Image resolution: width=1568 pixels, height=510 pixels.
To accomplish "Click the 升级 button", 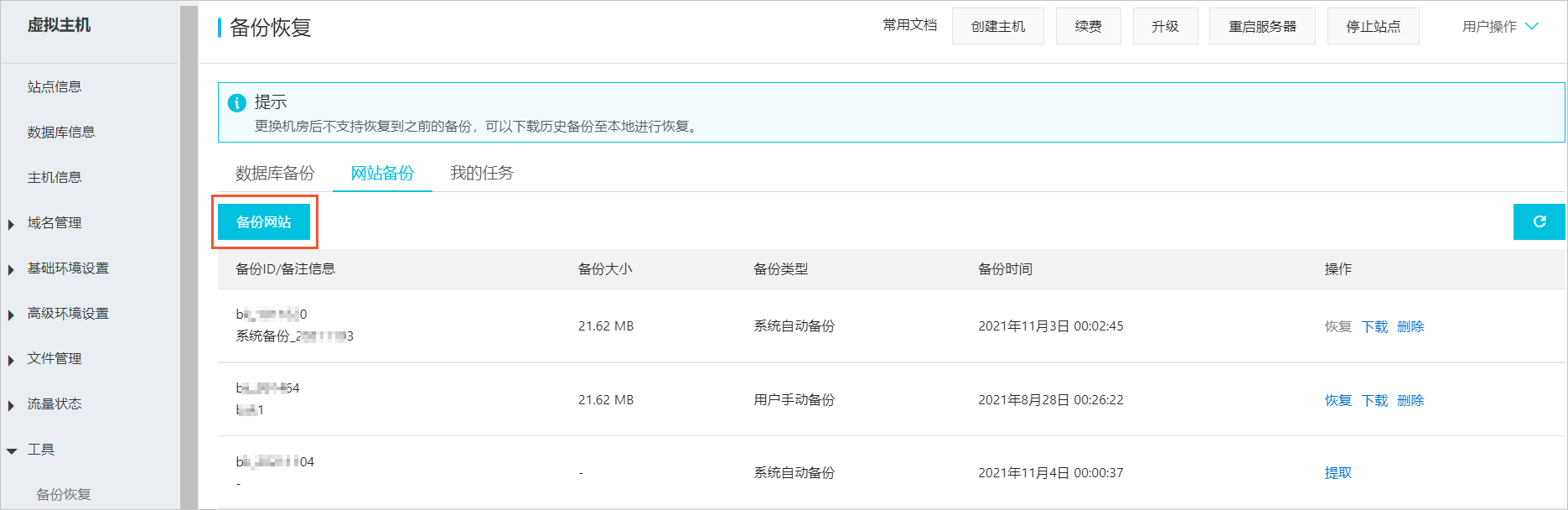I will tap(1166, 26).
